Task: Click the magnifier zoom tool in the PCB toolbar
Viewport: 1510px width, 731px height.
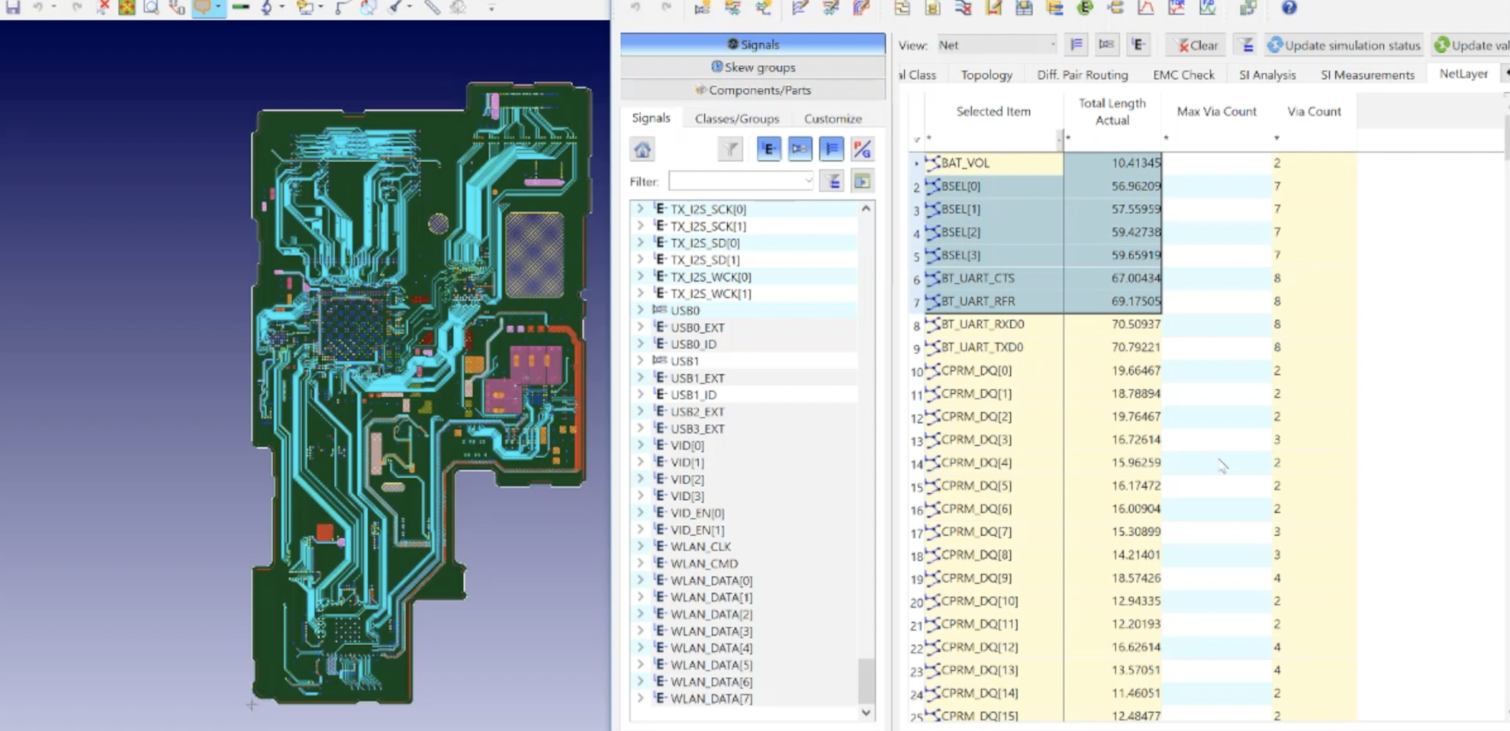Action: tap(151, 7)
